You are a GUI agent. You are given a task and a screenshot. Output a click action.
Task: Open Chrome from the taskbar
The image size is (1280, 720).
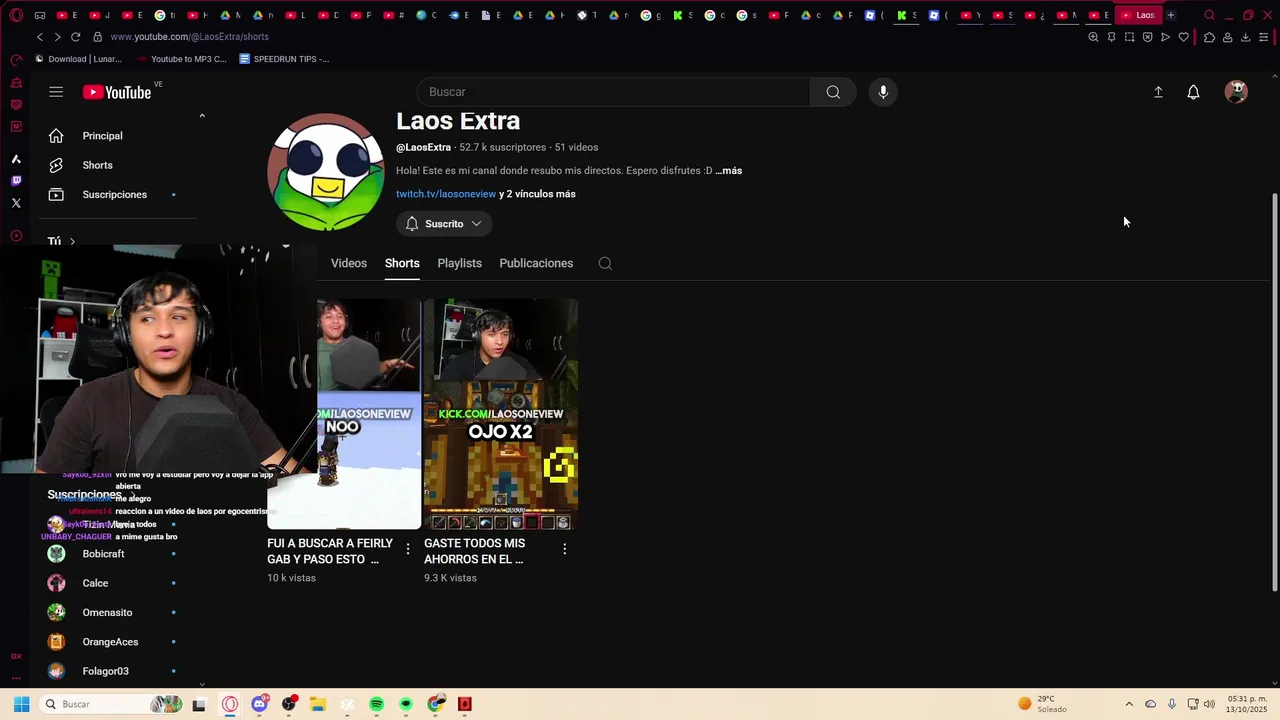[435, 704]
